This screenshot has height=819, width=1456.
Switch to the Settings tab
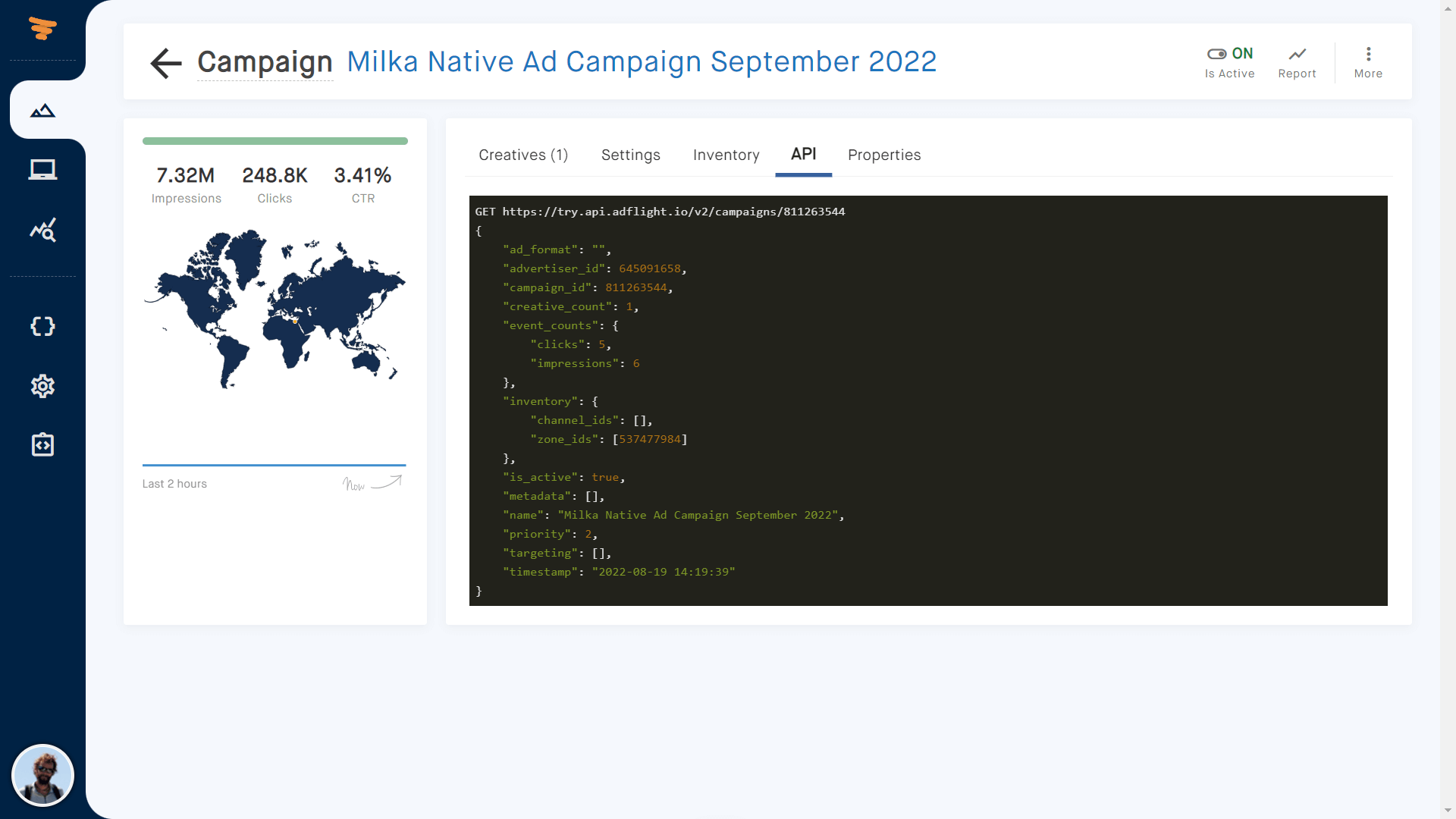[x=630, y=155]
